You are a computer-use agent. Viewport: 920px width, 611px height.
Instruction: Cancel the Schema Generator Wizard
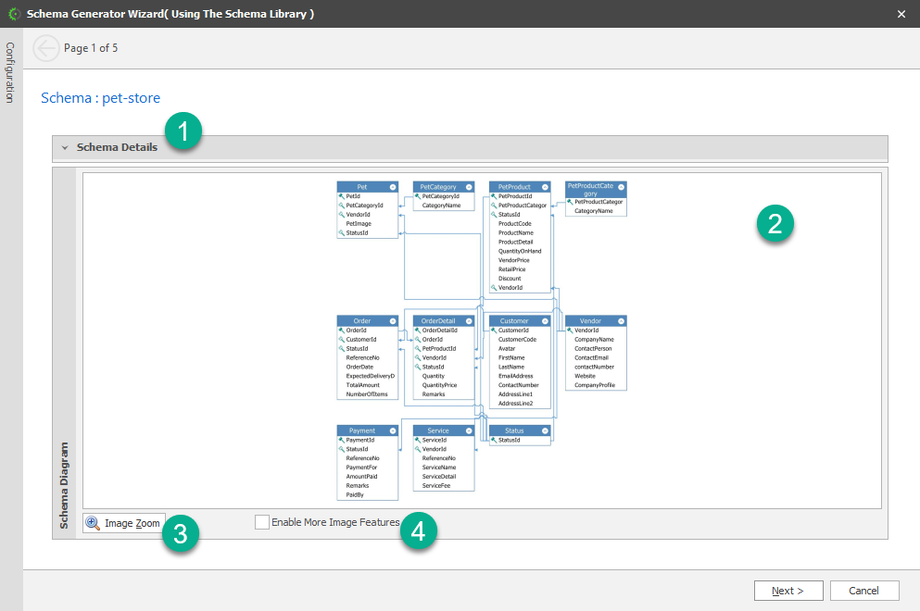864,590
